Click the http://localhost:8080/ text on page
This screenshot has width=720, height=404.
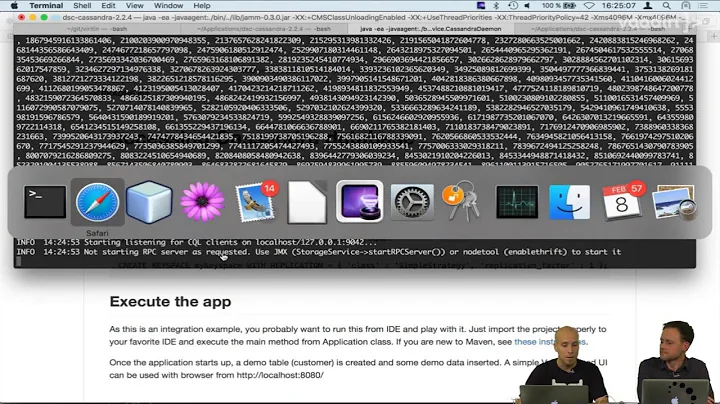(280, 375)
